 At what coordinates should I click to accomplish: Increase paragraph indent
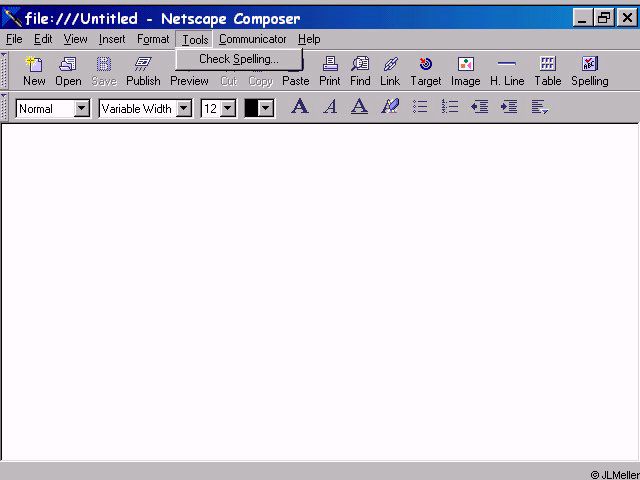point(509,107)
